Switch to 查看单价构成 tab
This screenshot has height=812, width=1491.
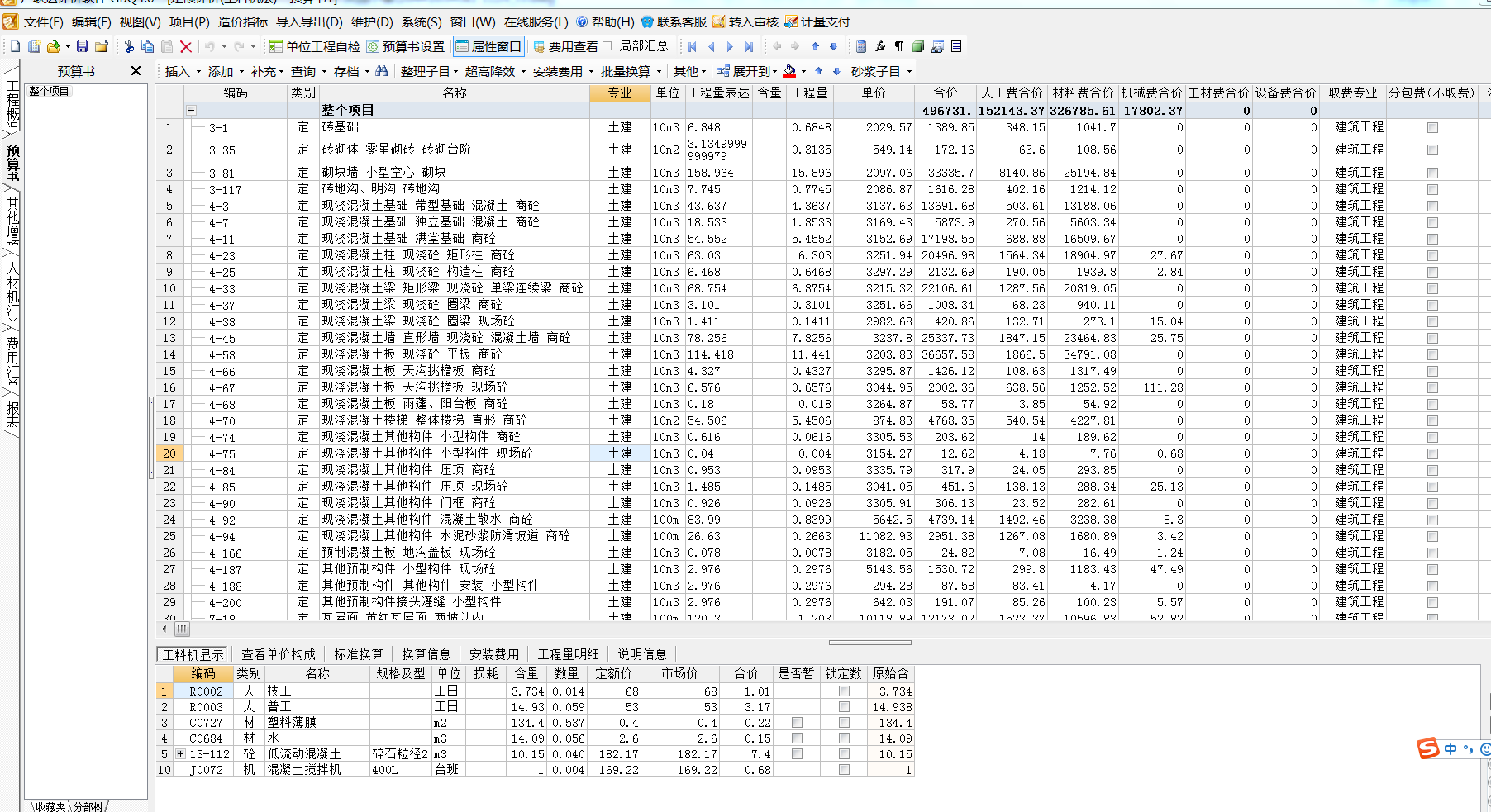(279, 654)
